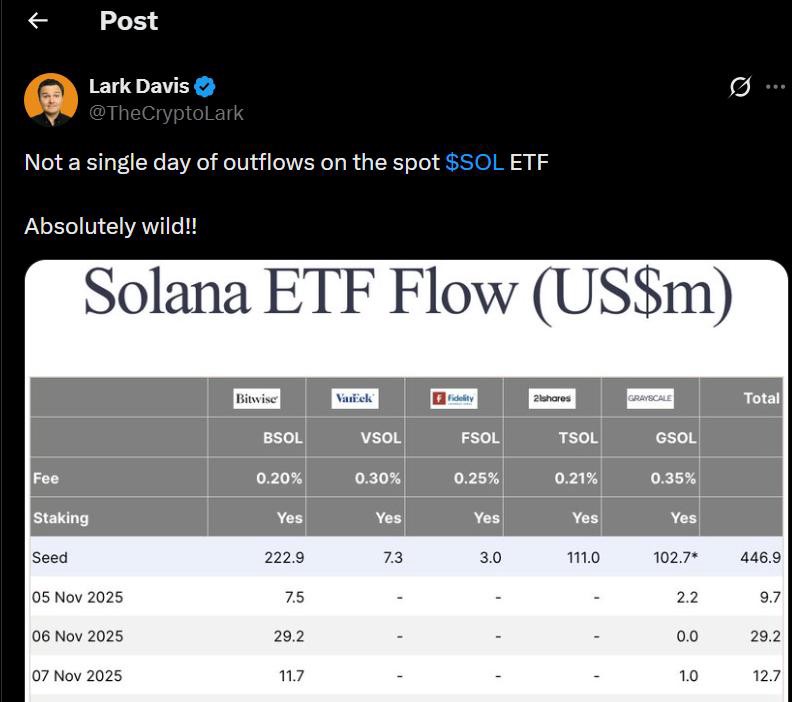
Task: Go back using the arrow icon
Action: click(x=38, y=21)
